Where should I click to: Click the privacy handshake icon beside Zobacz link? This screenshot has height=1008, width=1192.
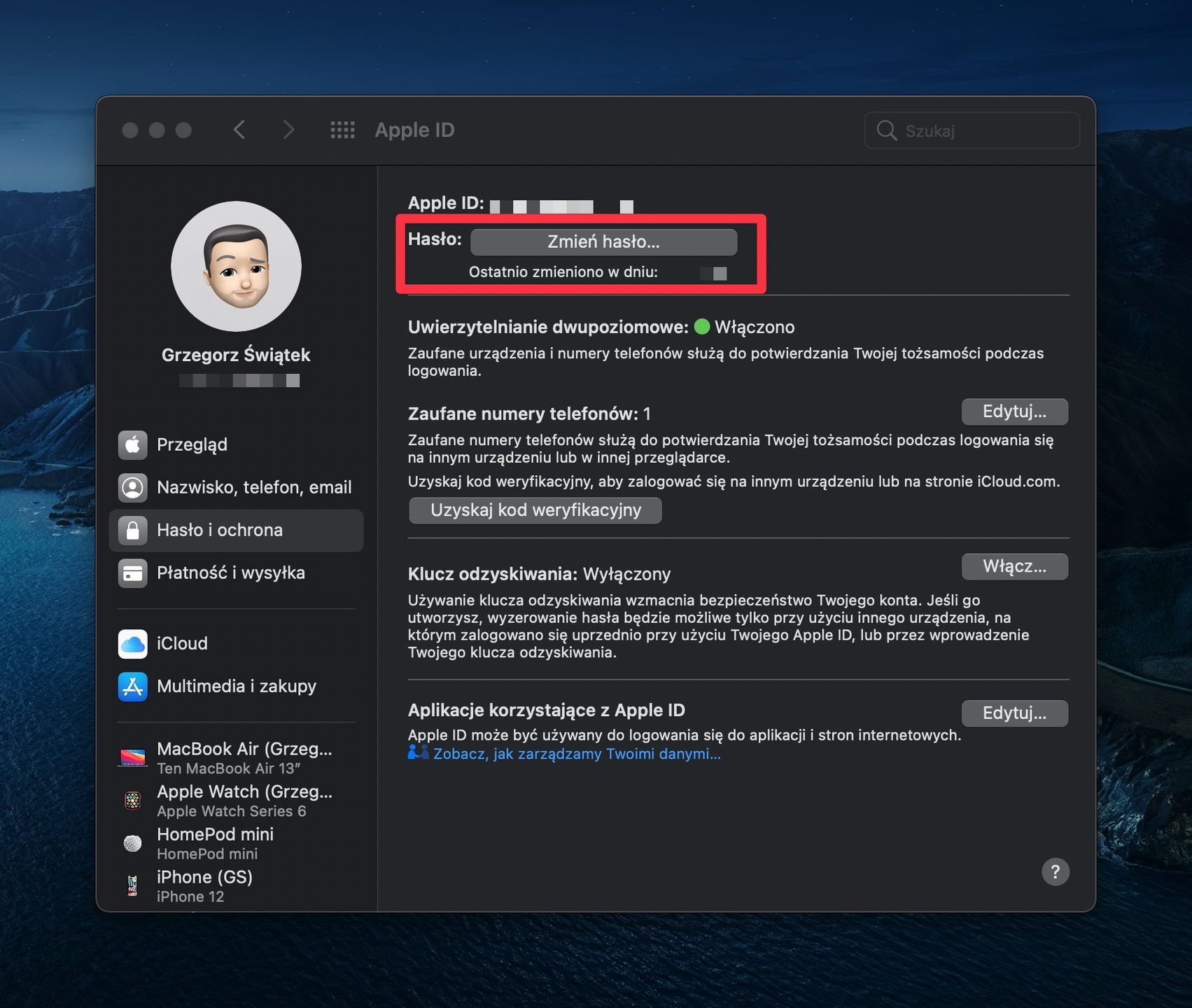pyautogui.click(x=418, y=752)
